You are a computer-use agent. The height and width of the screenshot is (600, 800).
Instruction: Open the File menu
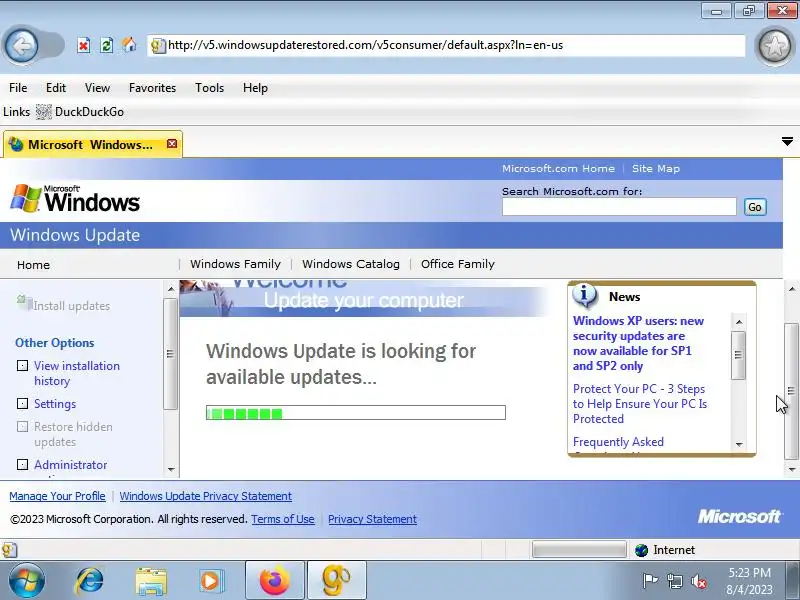(x=18, y=88)
